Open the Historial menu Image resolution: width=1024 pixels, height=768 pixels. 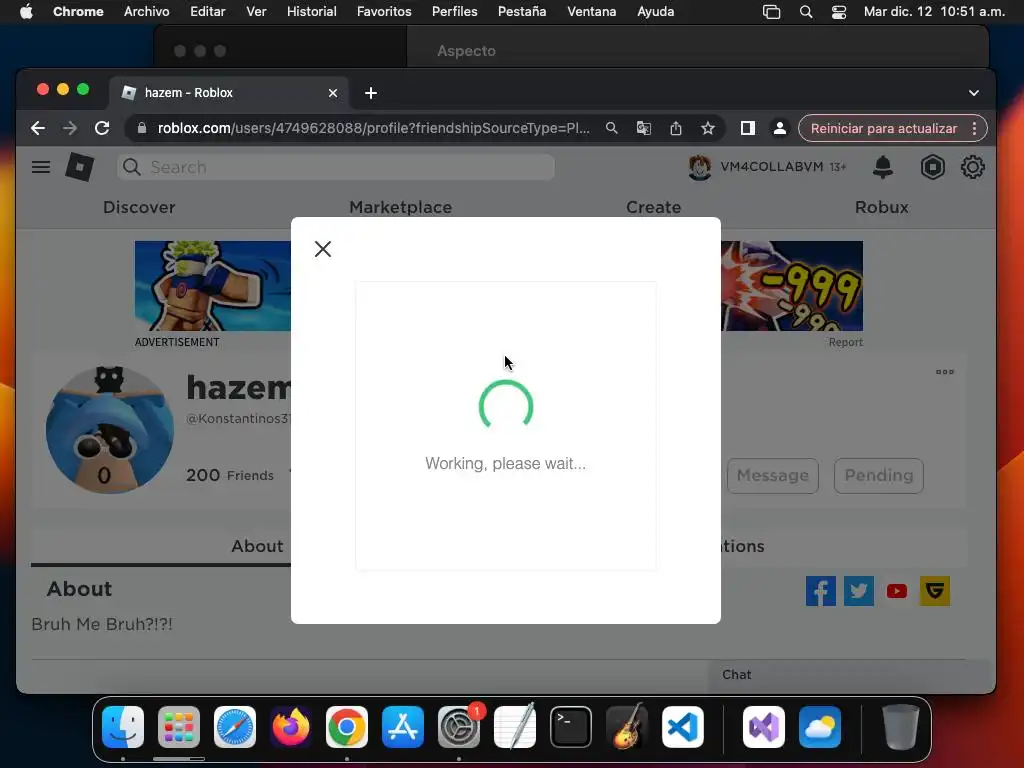click(x=312, y=12)
